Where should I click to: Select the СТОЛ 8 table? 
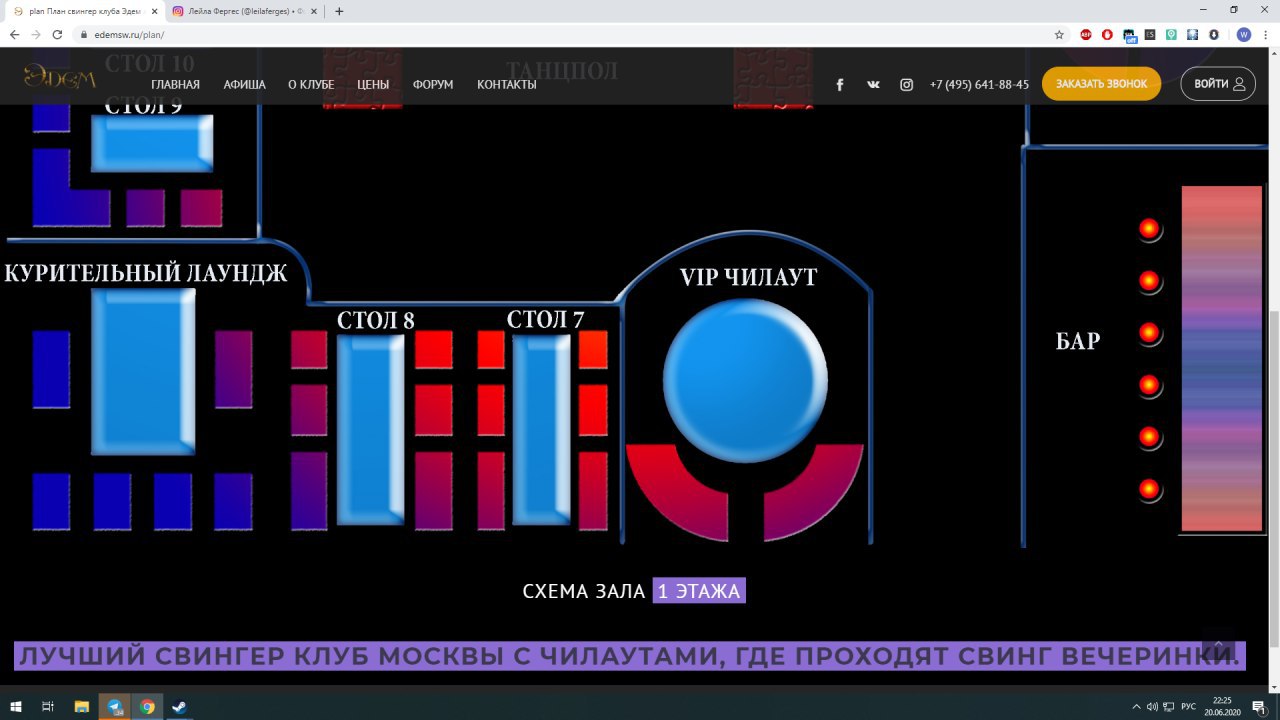[370, 430]
